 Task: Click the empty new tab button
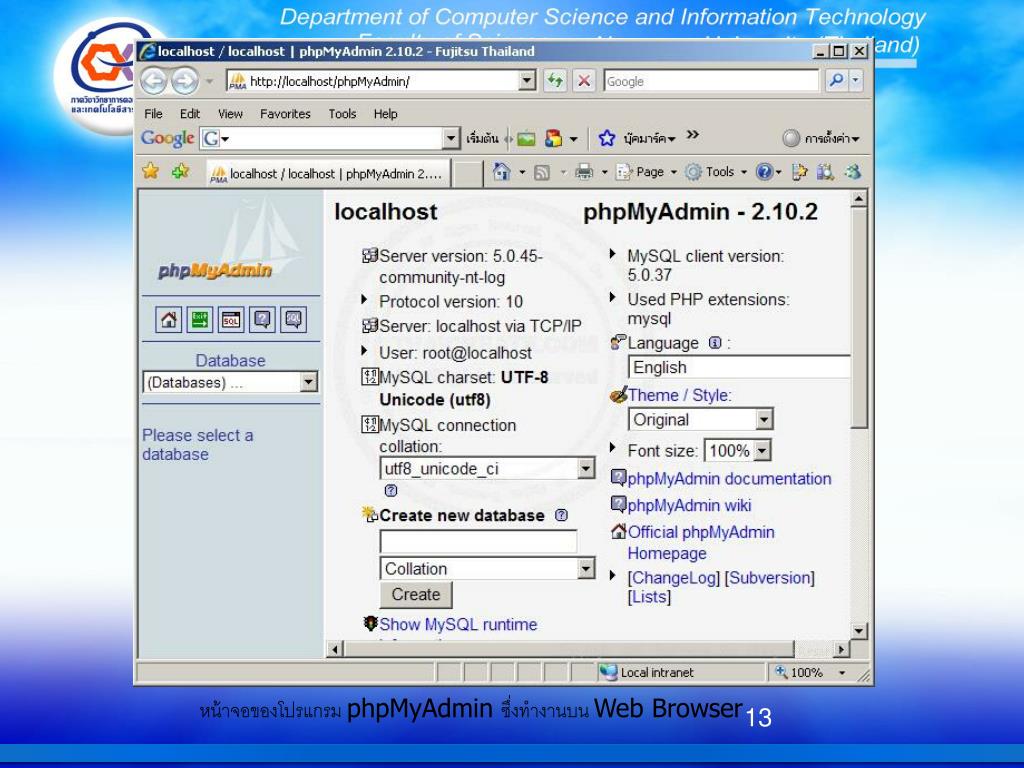(x=468, y=174)
